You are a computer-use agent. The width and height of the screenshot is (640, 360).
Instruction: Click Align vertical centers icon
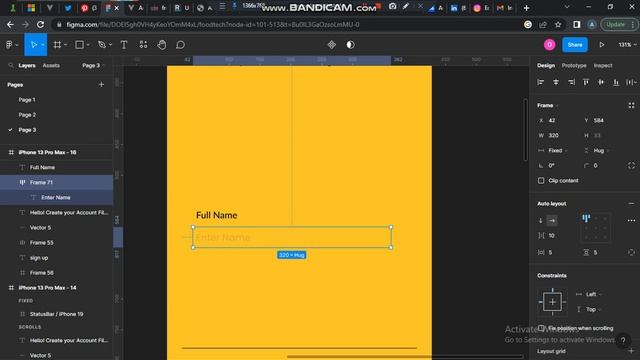[601, 82]
